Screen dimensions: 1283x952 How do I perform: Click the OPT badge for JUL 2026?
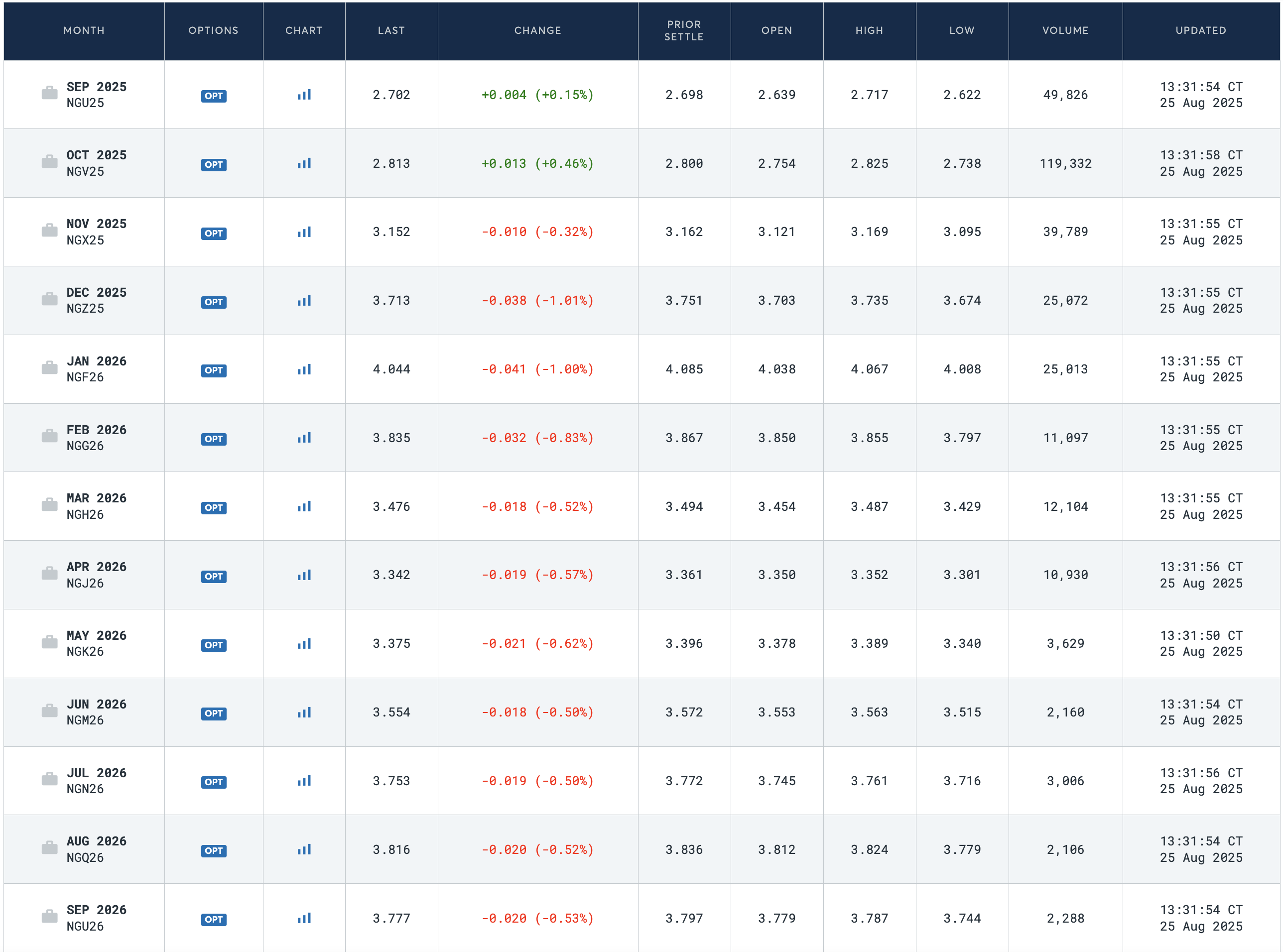tap(213, 782)
